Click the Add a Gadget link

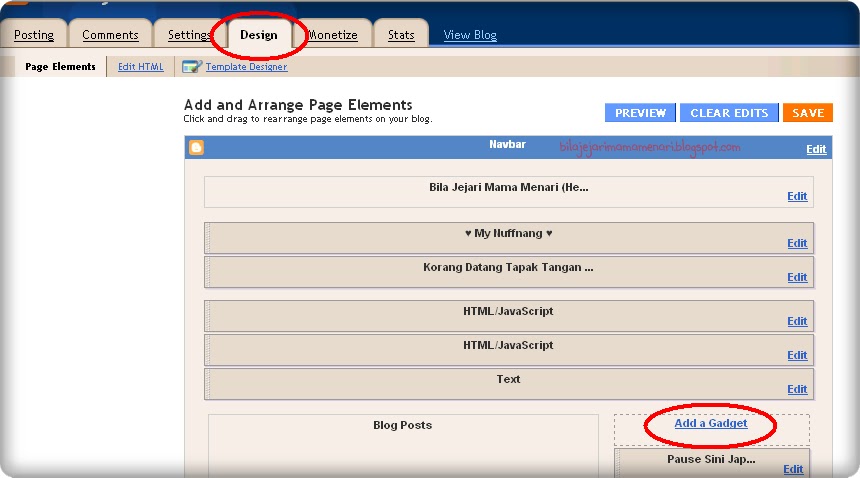point(711,423)
